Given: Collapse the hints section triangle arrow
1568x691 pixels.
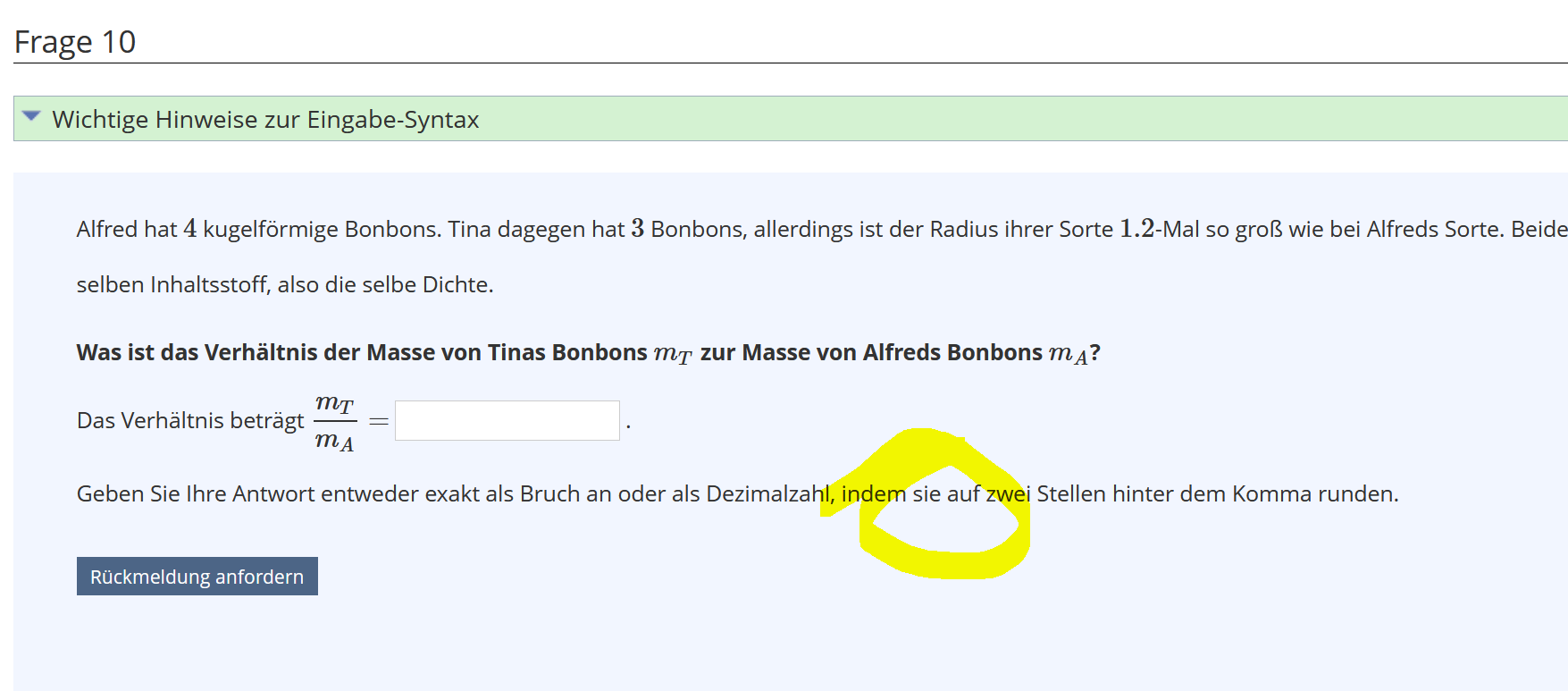Looking at the screenshot, I should tap(31, 116).
